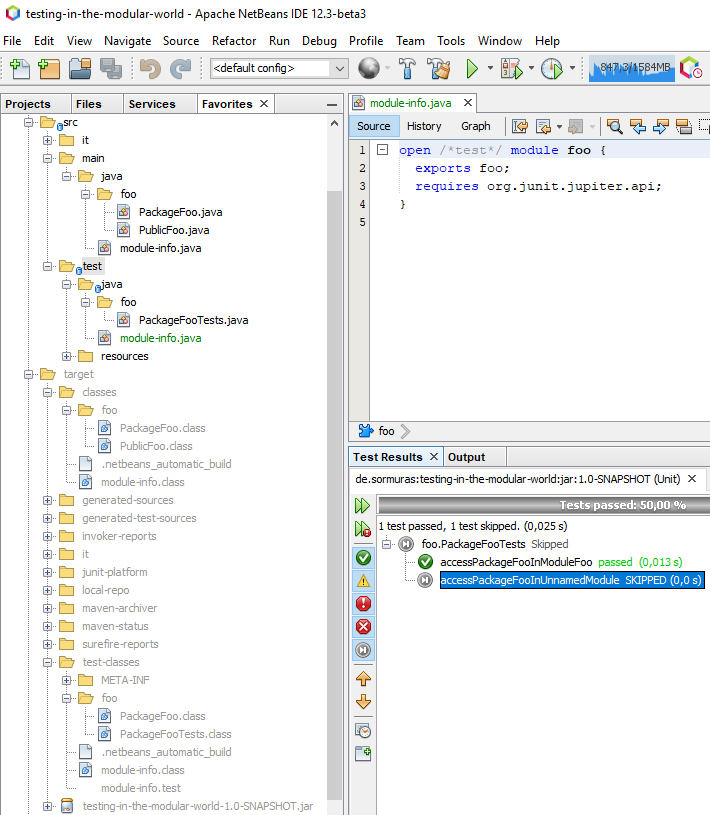The width and height of the screenshot is (710, 815).
Task: Click the Save All toolbar icon
Action: (111, 69)
